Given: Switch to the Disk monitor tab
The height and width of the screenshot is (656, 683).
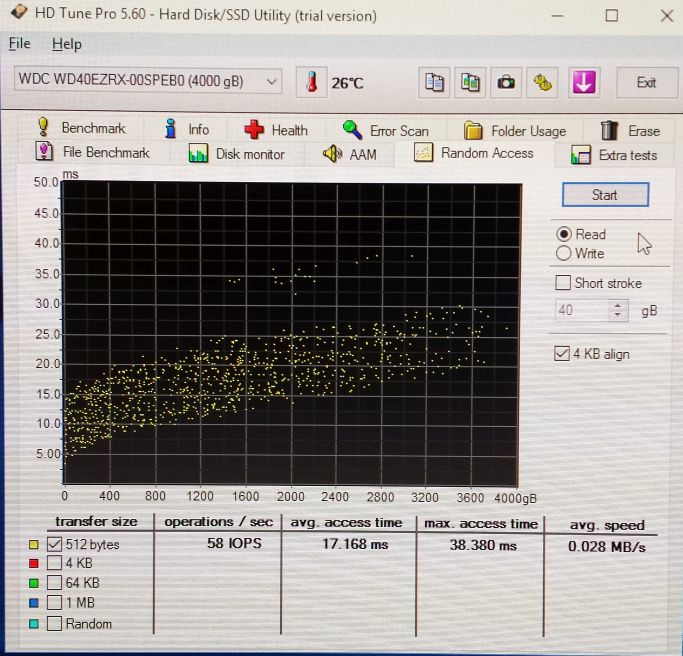Looking at the screenshot, I should click(x=237, y=154).
